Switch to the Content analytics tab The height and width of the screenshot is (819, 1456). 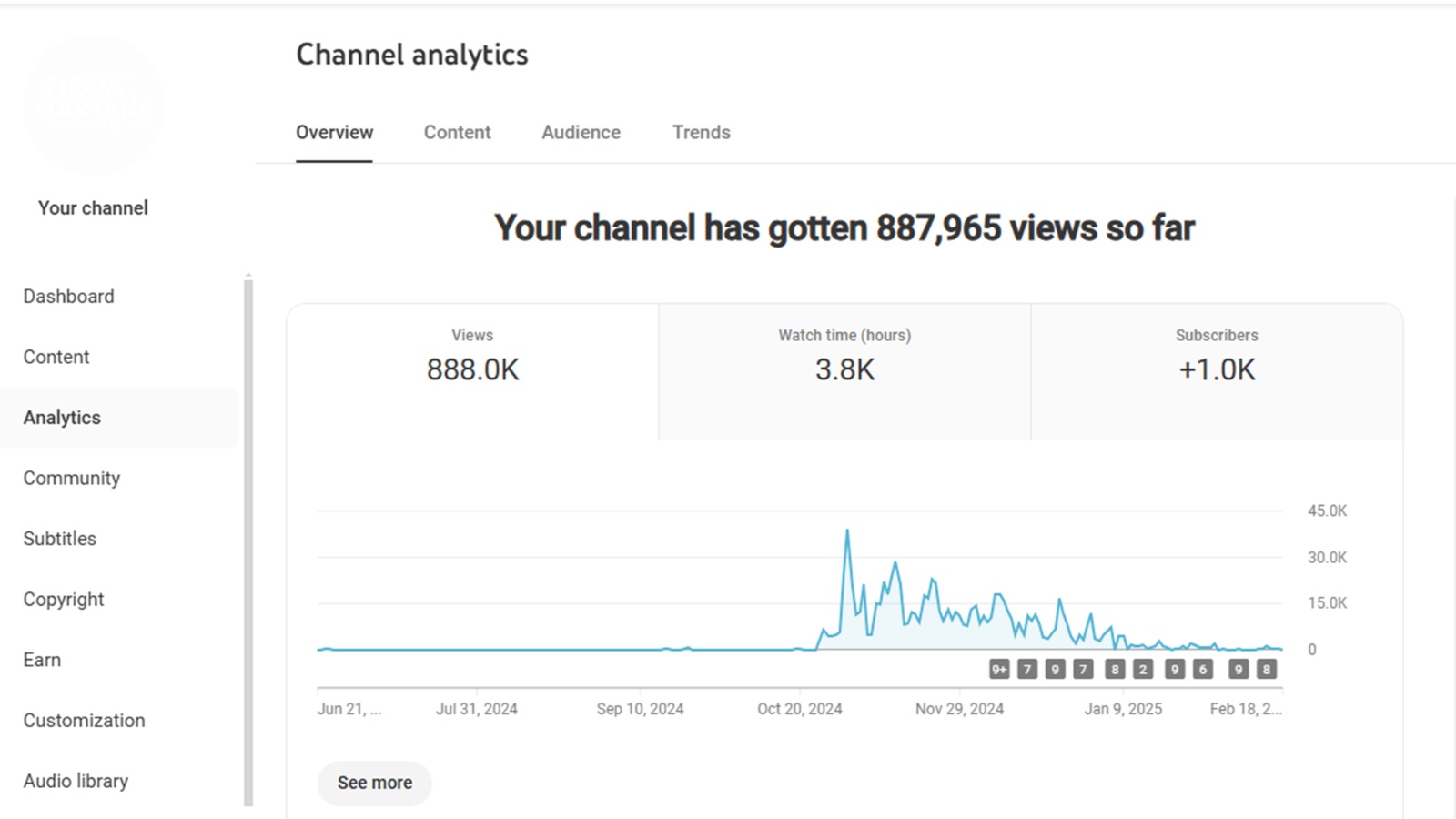pos(457,133)
